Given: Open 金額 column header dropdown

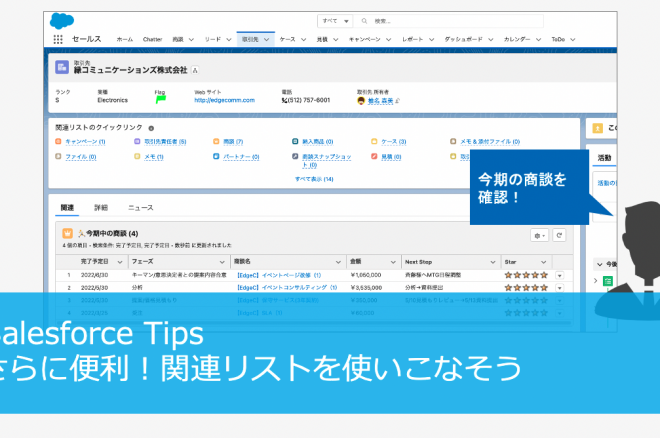Looking at the screenshot, I should 393,262.
